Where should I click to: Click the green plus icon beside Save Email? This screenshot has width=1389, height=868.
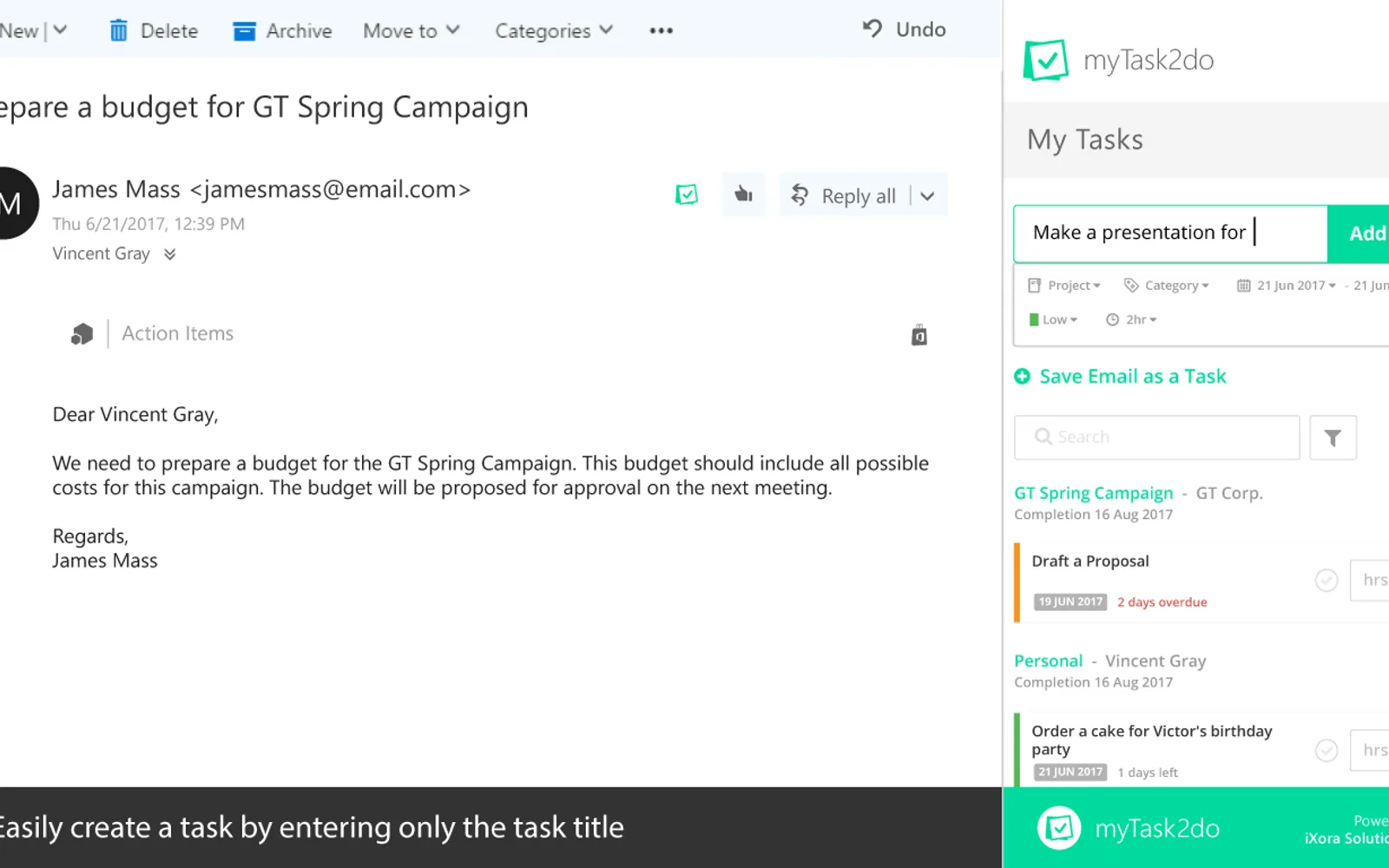click(1023, 377)
